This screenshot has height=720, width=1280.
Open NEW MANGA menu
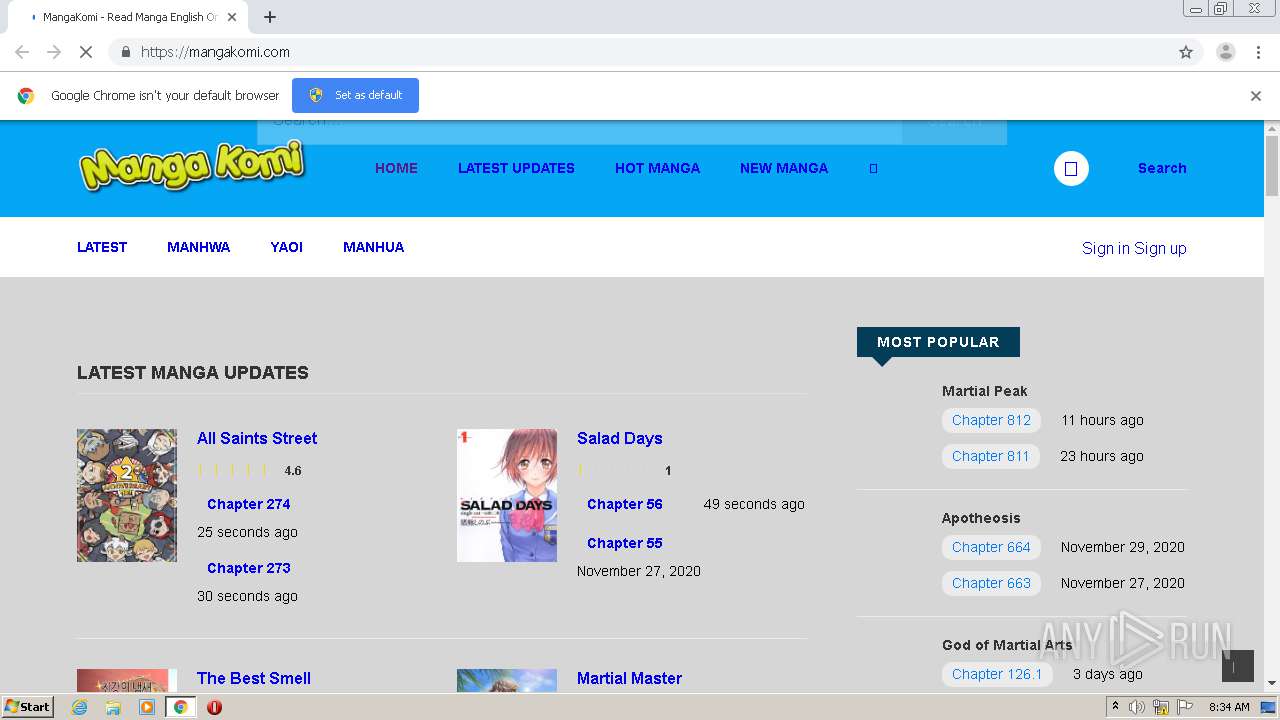click(784, 168)
